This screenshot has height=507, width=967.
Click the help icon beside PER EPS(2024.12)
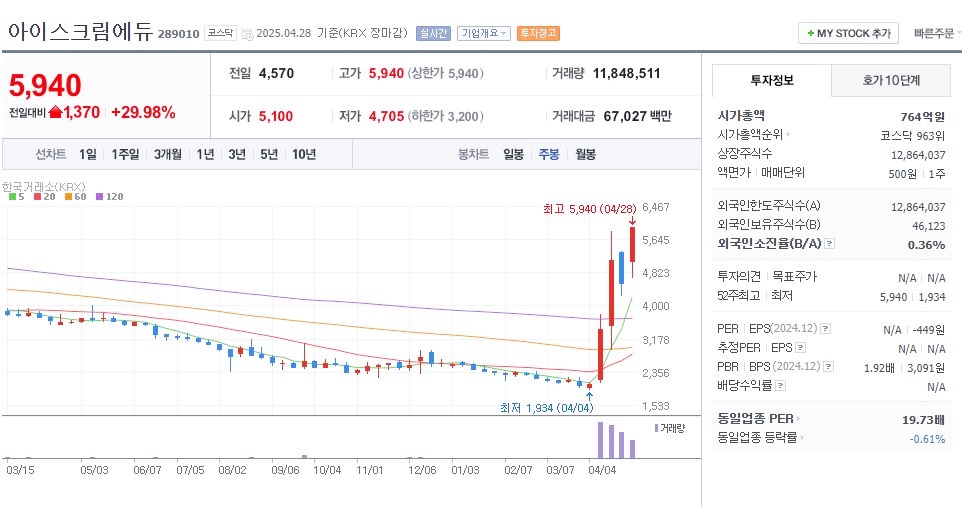pos(825,329)
